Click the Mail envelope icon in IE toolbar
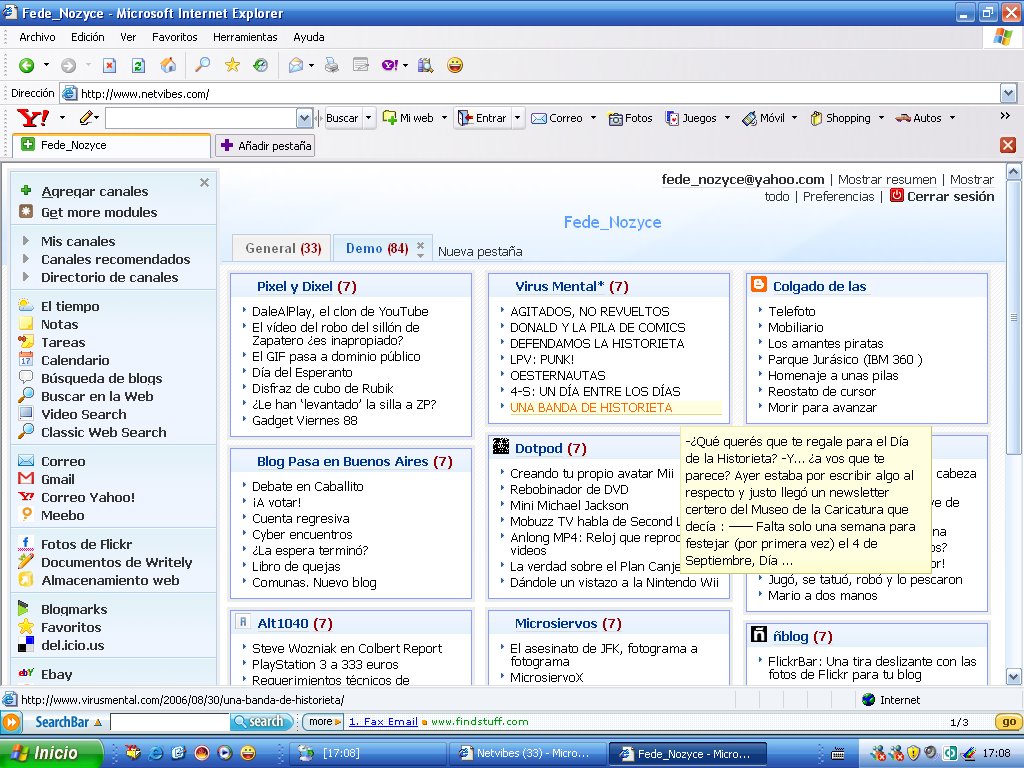1024x768 pixels. click(x=296, y=65)
